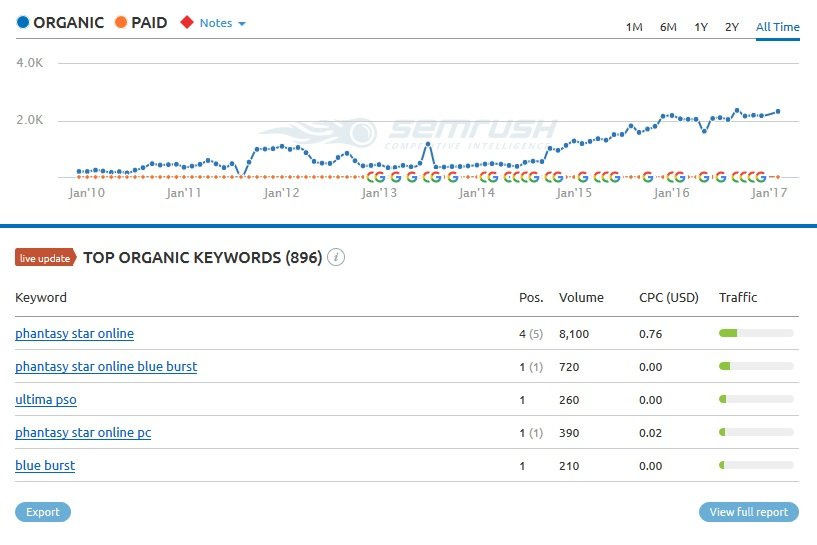This screenshot has height=545, width=817.
Task: Click the View full report button
Action: point(749,512)
